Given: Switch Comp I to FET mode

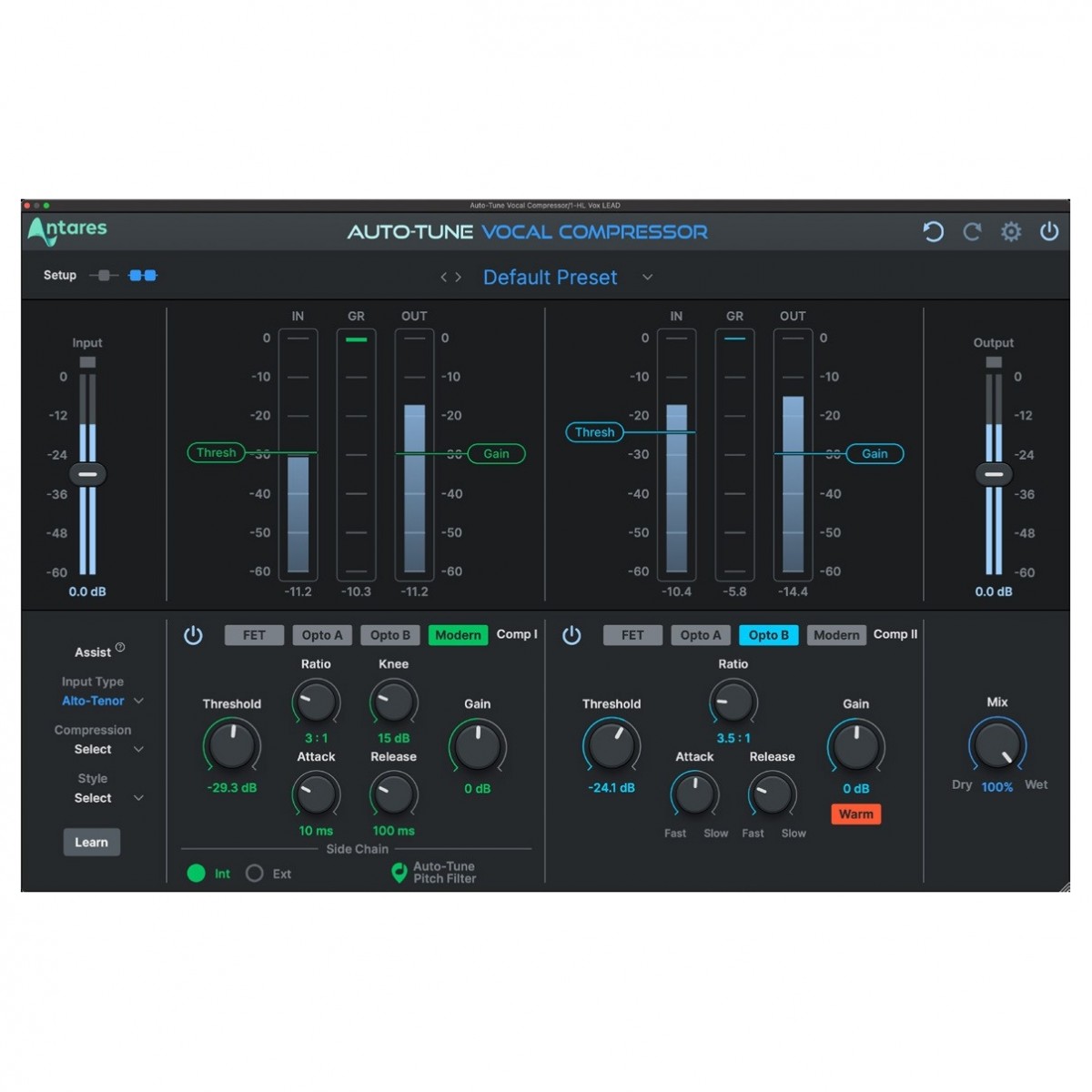Looking at the screenshot, I should click(x=254, y=635).
